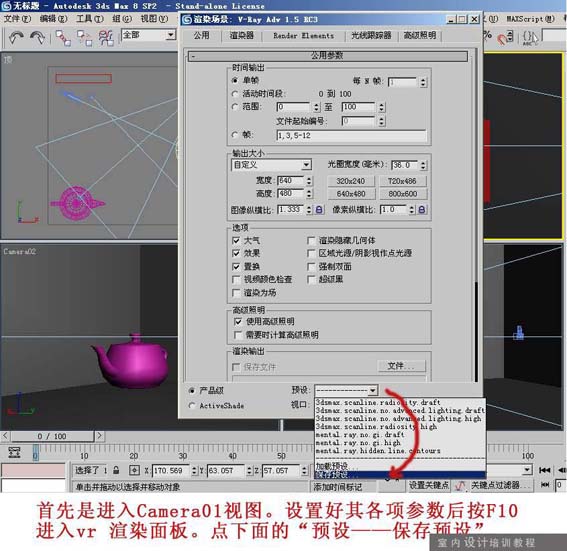Click the 800x600 size preset button
This screenshot has height=551, width=567.
coord(402,194)
